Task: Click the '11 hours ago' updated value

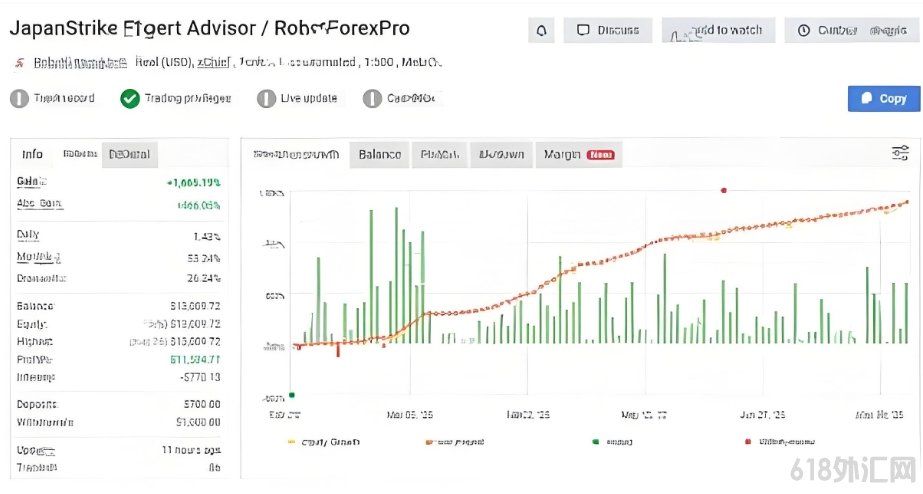Action: click(191, 450)
